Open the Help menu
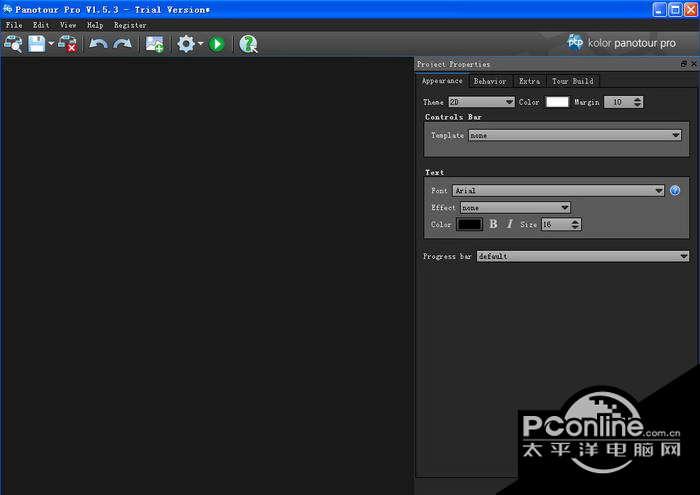The image size is (700, 495). 95,25
